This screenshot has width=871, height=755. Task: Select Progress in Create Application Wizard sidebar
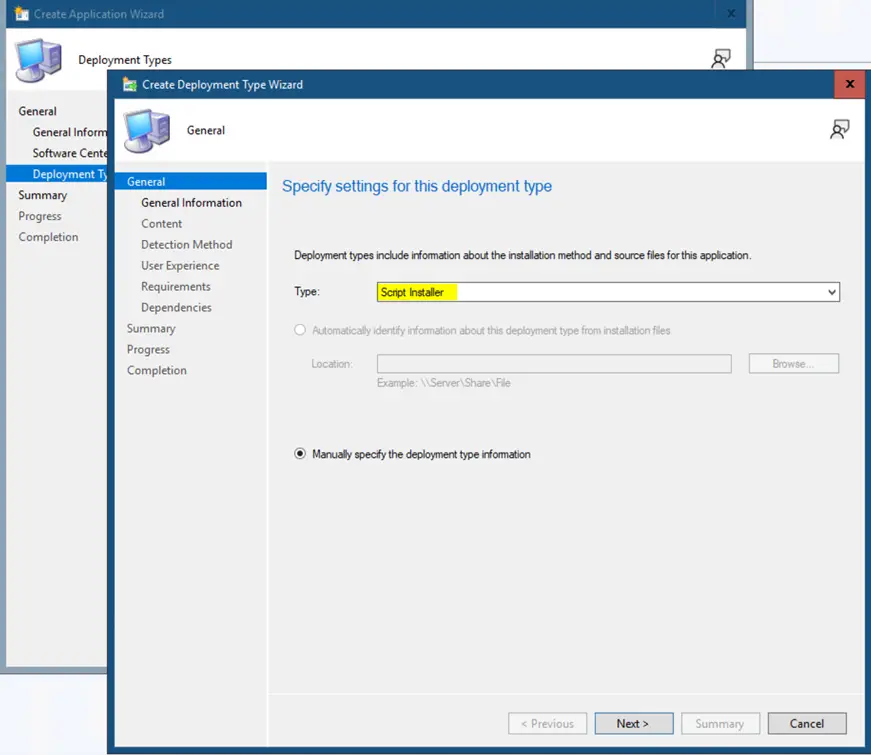40,216
